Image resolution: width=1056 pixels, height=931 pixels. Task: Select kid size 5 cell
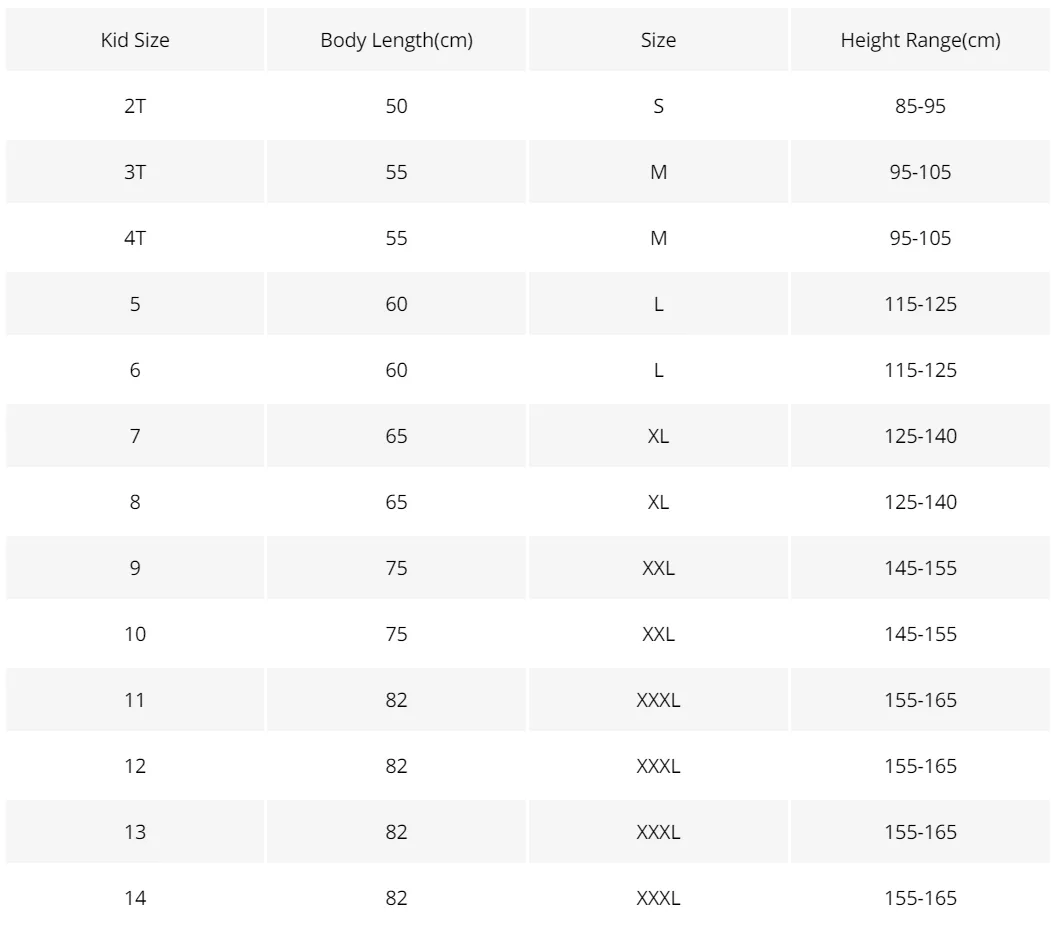(135, 304)
